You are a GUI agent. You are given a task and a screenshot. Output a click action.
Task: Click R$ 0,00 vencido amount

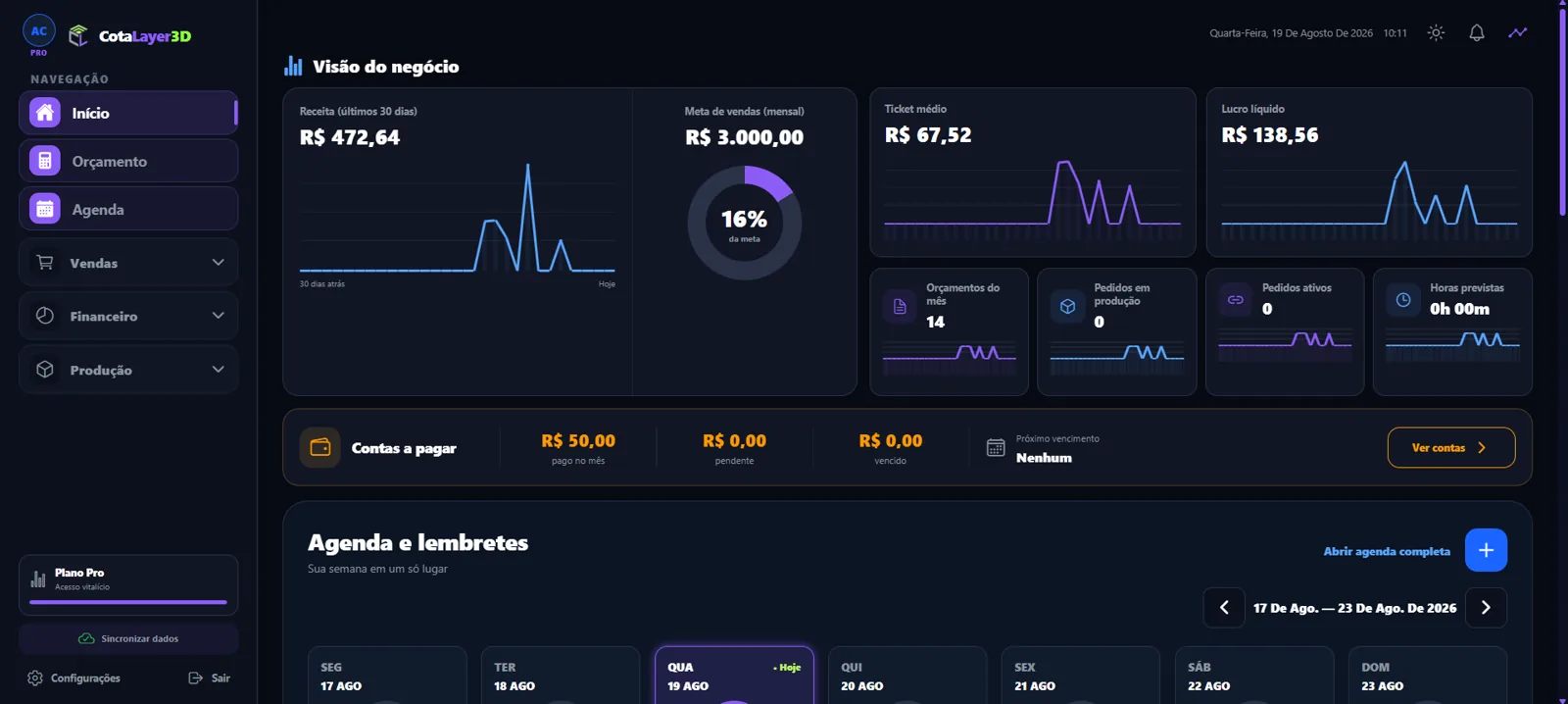[x=890, y=441]
